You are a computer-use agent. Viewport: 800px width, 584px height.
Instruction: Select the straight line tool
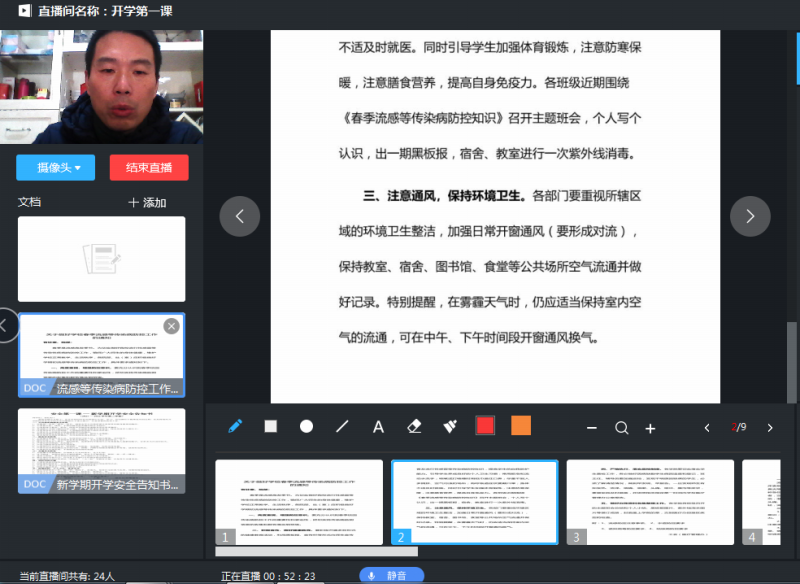[342, 426]
